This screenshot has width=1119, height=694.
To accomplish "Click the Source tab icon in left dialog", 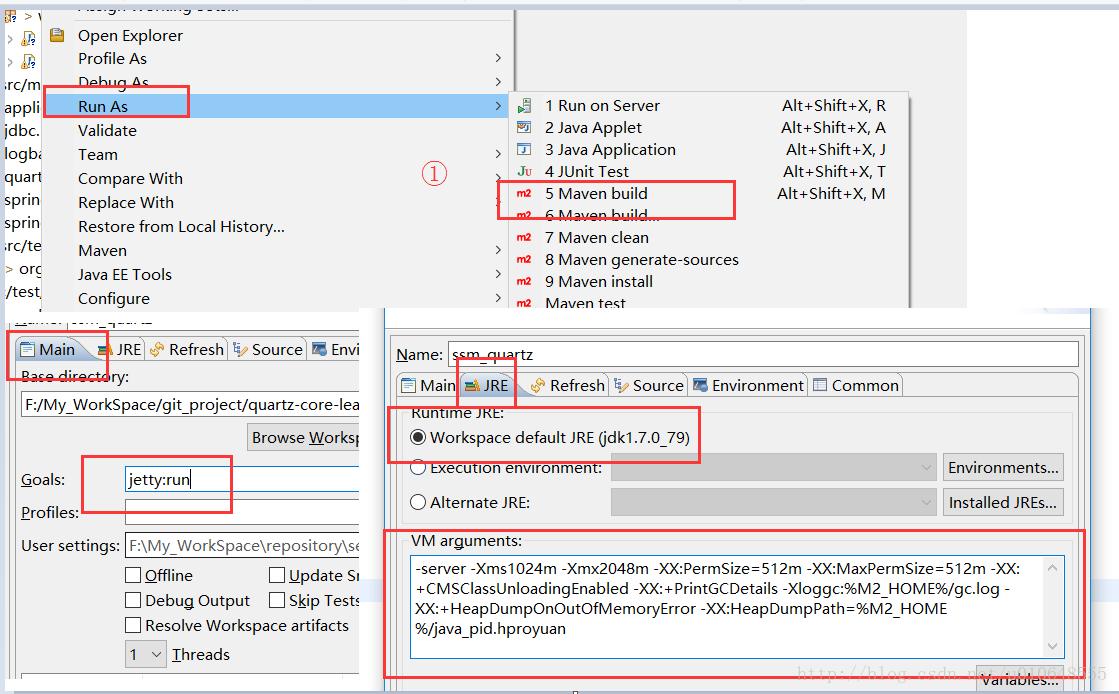I will [x=240, y=349].
